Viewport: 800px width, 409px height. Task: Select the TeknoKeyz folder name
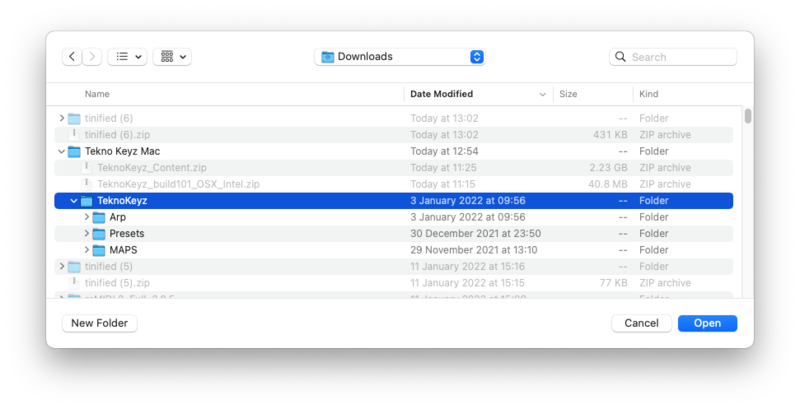click(122, 201)
